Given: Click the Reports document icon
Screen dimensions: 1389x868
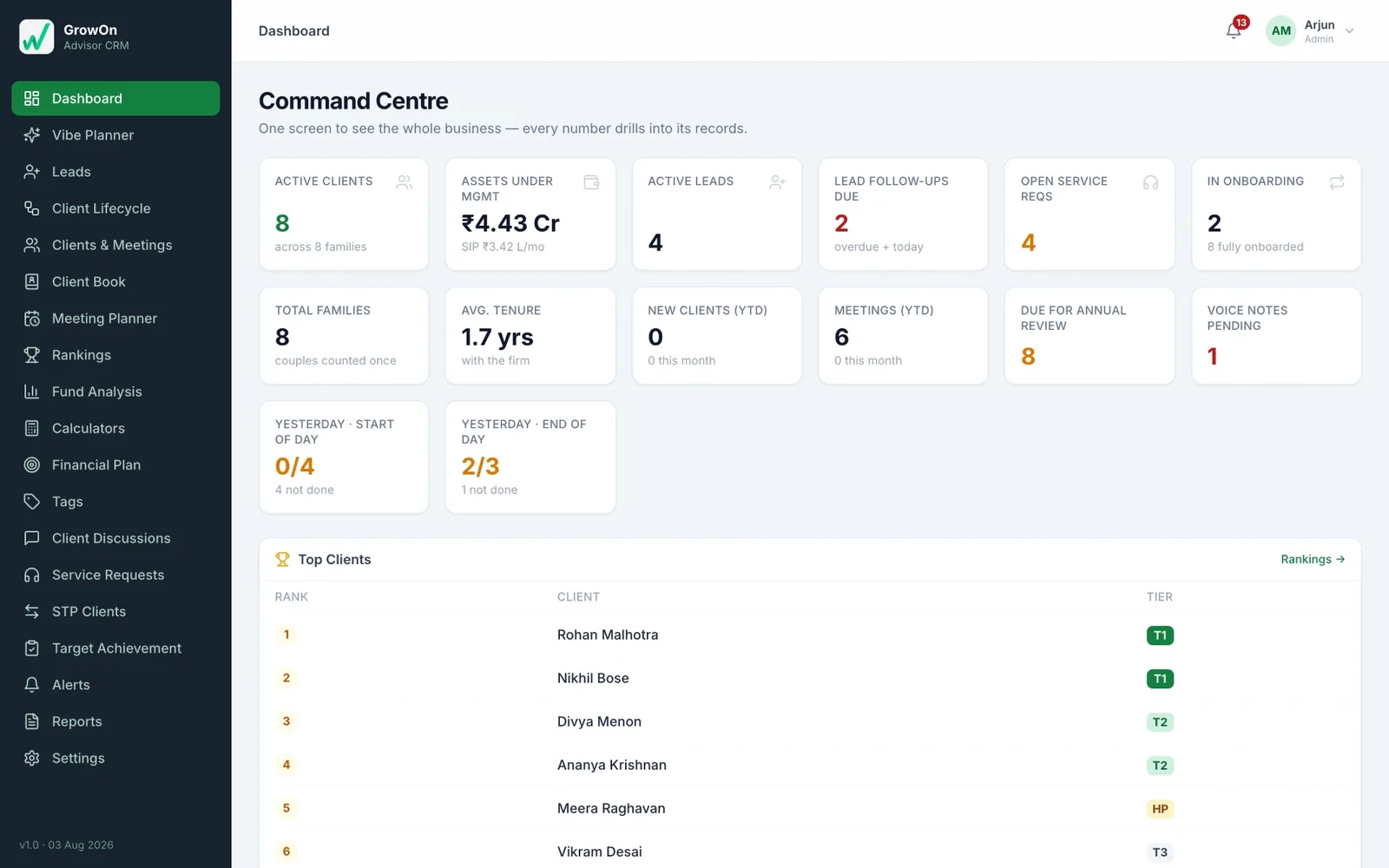Looking at the screenshot, I should 32,721.
